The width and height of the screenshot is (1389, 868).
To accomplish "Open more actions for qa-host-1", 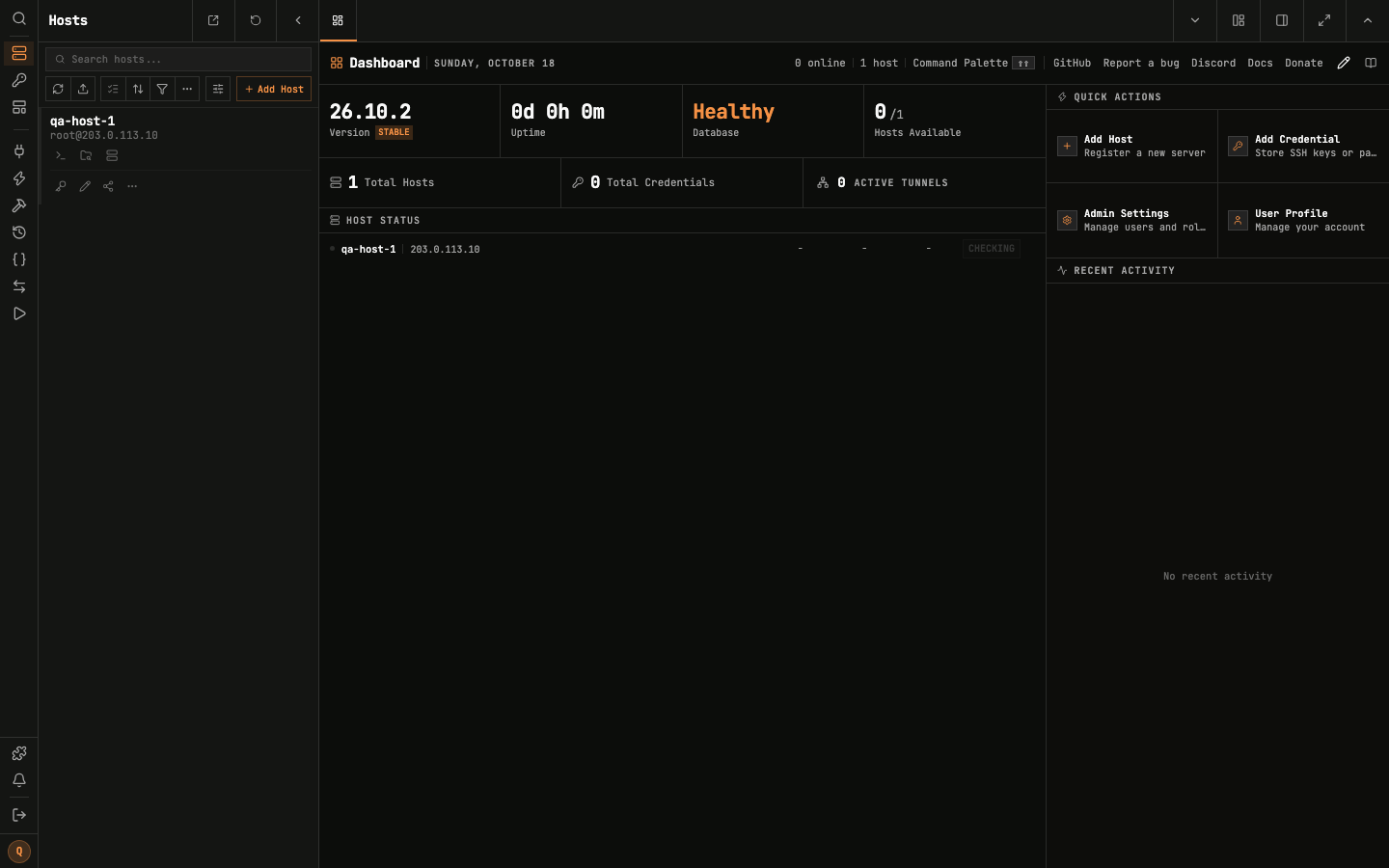I will point(132,186).
